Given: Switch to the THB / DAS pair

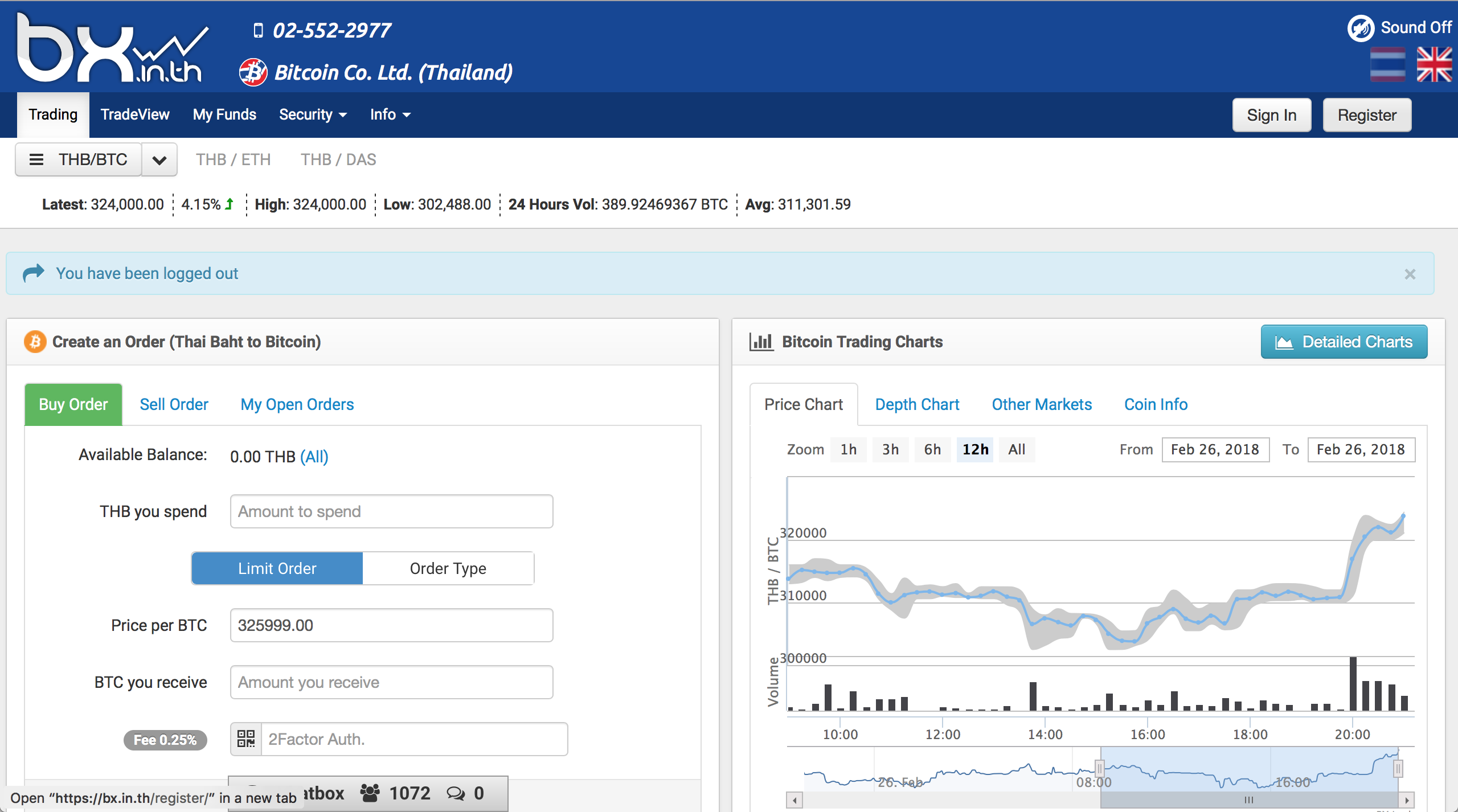Looking at the screenshot, I should pos(338,159).
